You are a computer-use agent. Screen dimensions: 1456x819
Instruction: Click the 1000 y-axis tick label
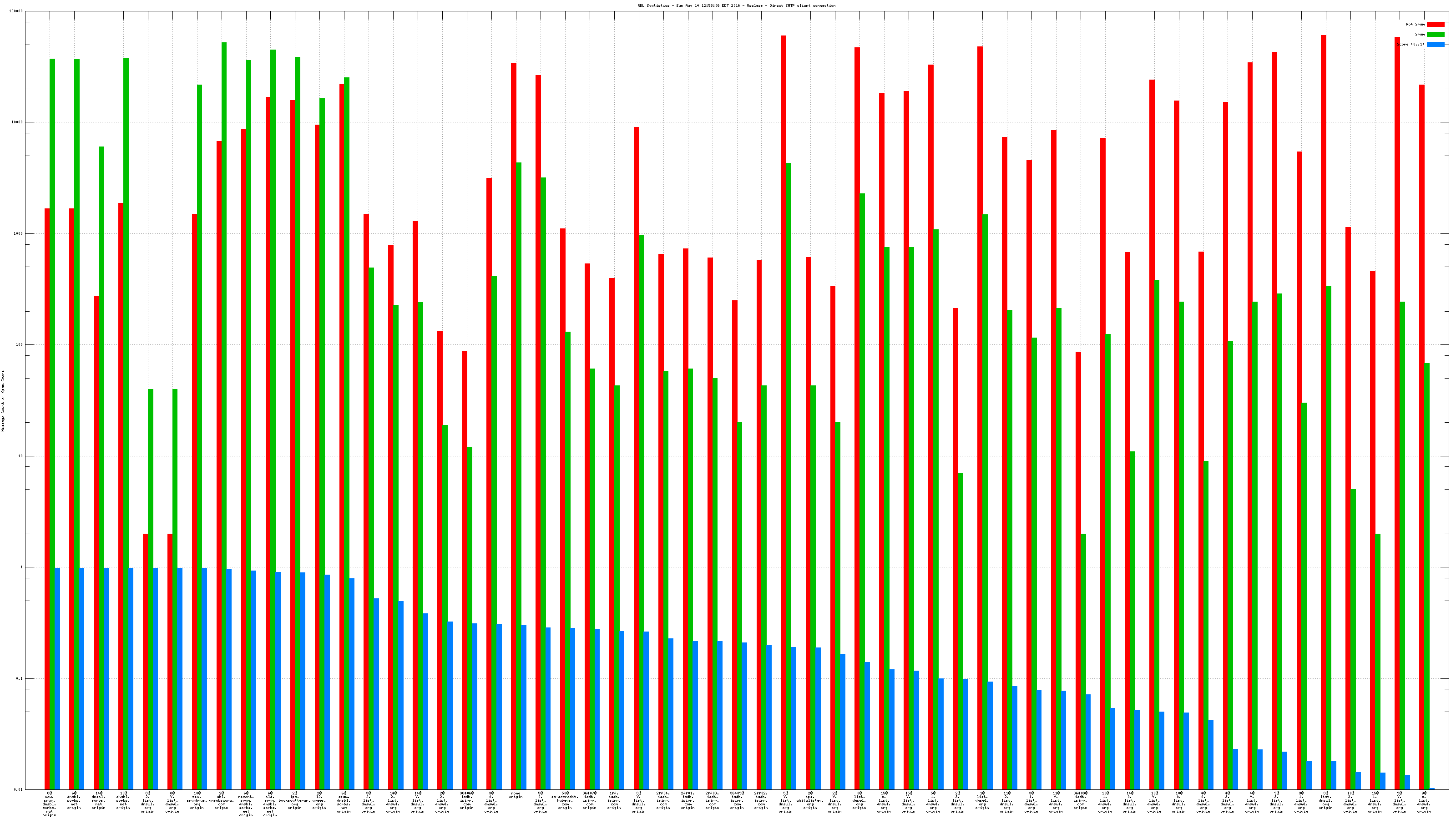[18, 233]
